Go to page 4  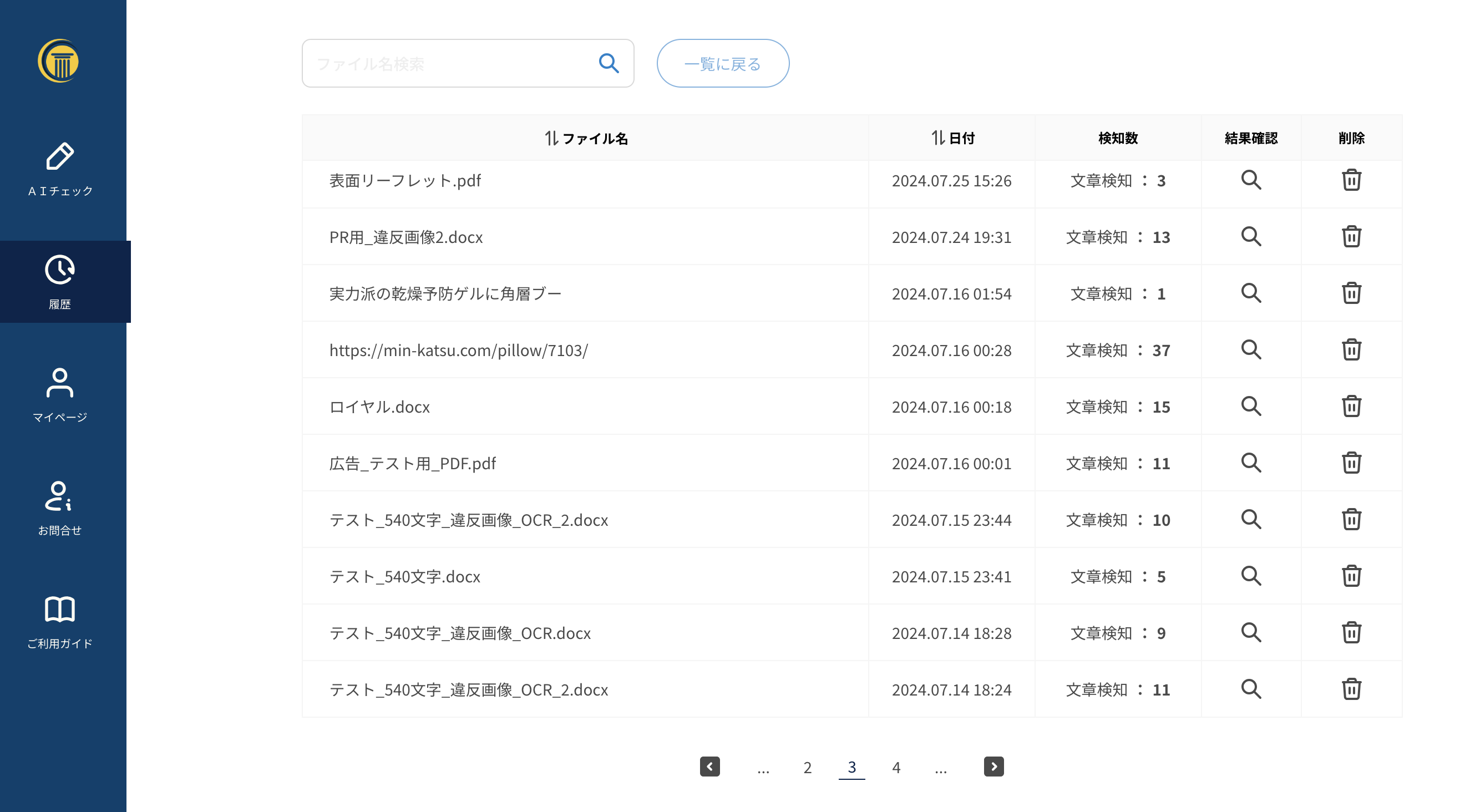(x=896, y=768)
